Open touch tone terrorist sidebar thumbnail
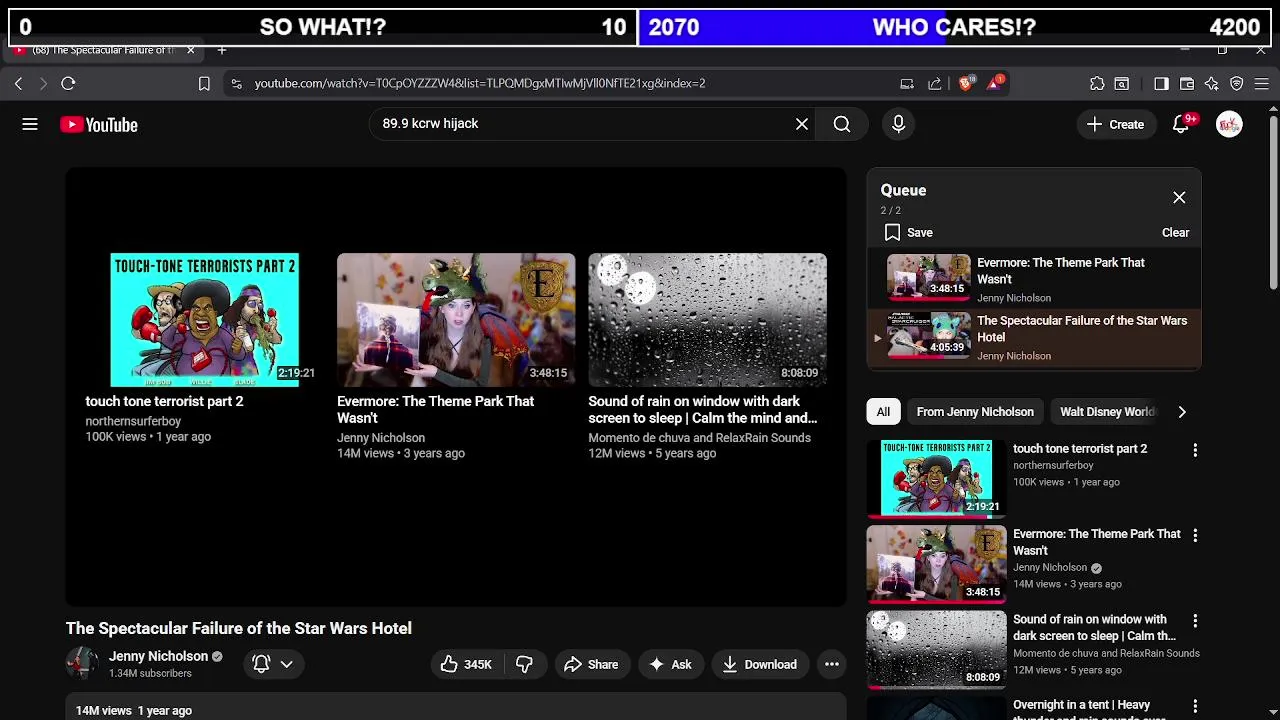Viewport: 1280px width, 720px height. tap(936, 478)
